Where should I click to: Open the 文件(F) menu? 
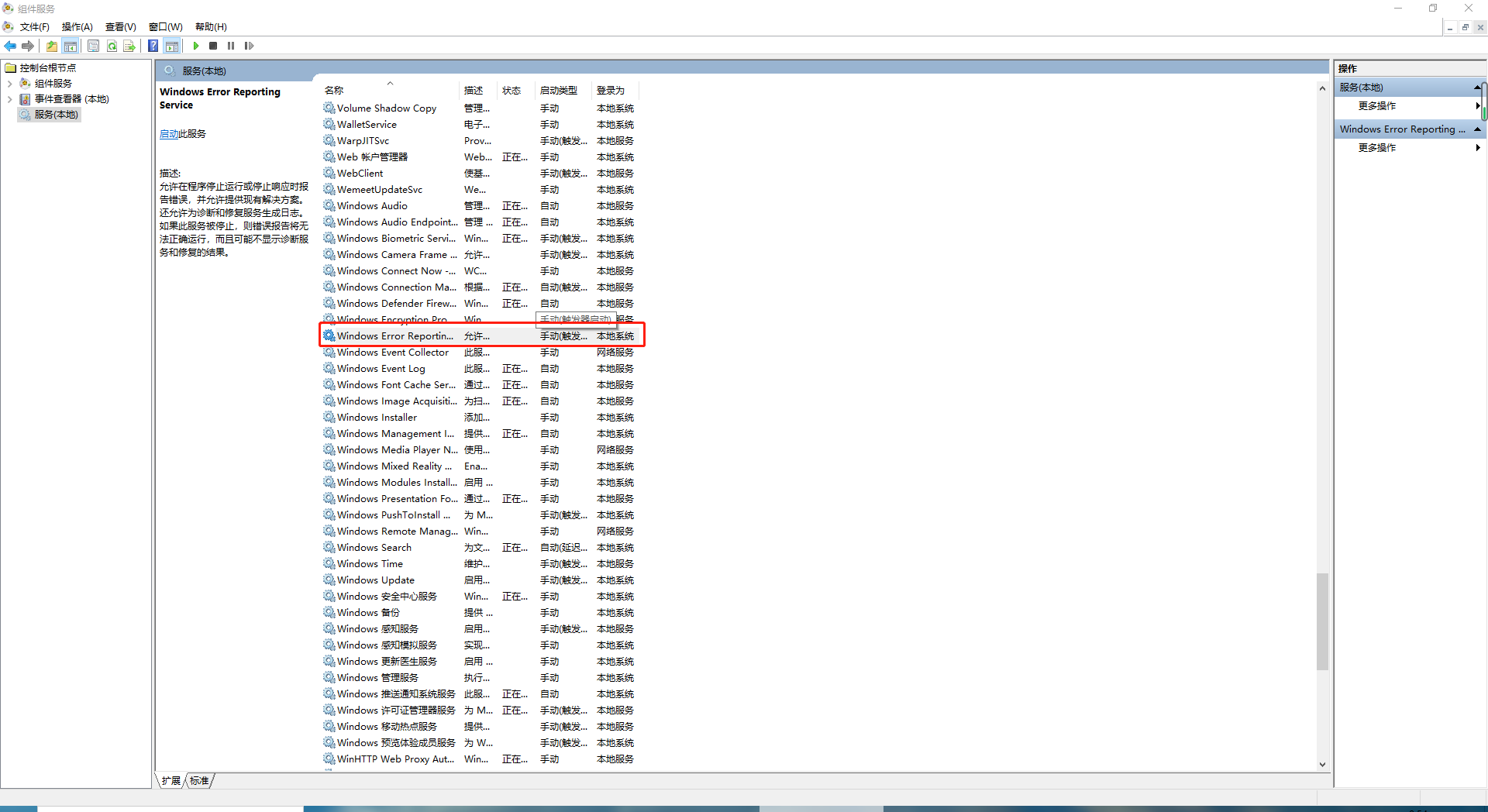click(x=35, y=26)
